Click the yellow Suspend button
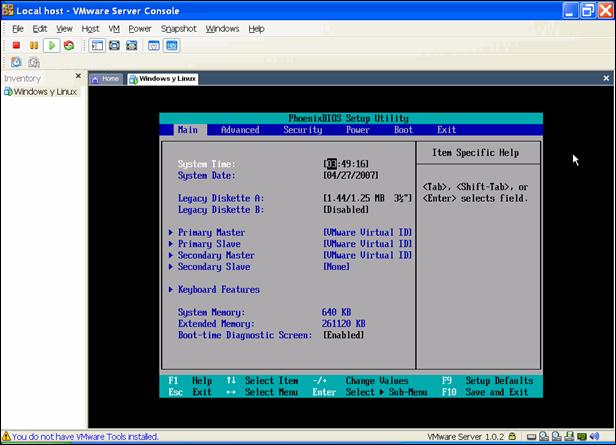This screenshot has width=616, height=445. (34, 46)
